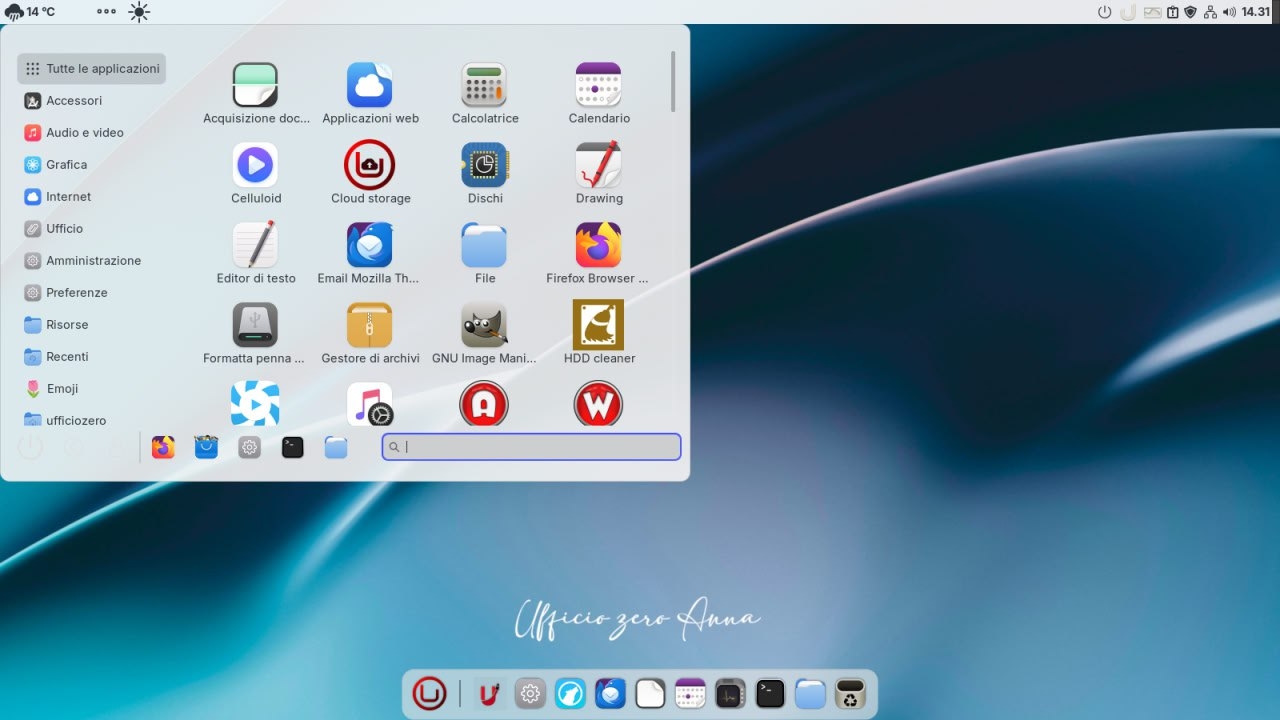Screen dimensions: 1280x720
Task: Launch HDD cleaner
Action: click(598, 326)
